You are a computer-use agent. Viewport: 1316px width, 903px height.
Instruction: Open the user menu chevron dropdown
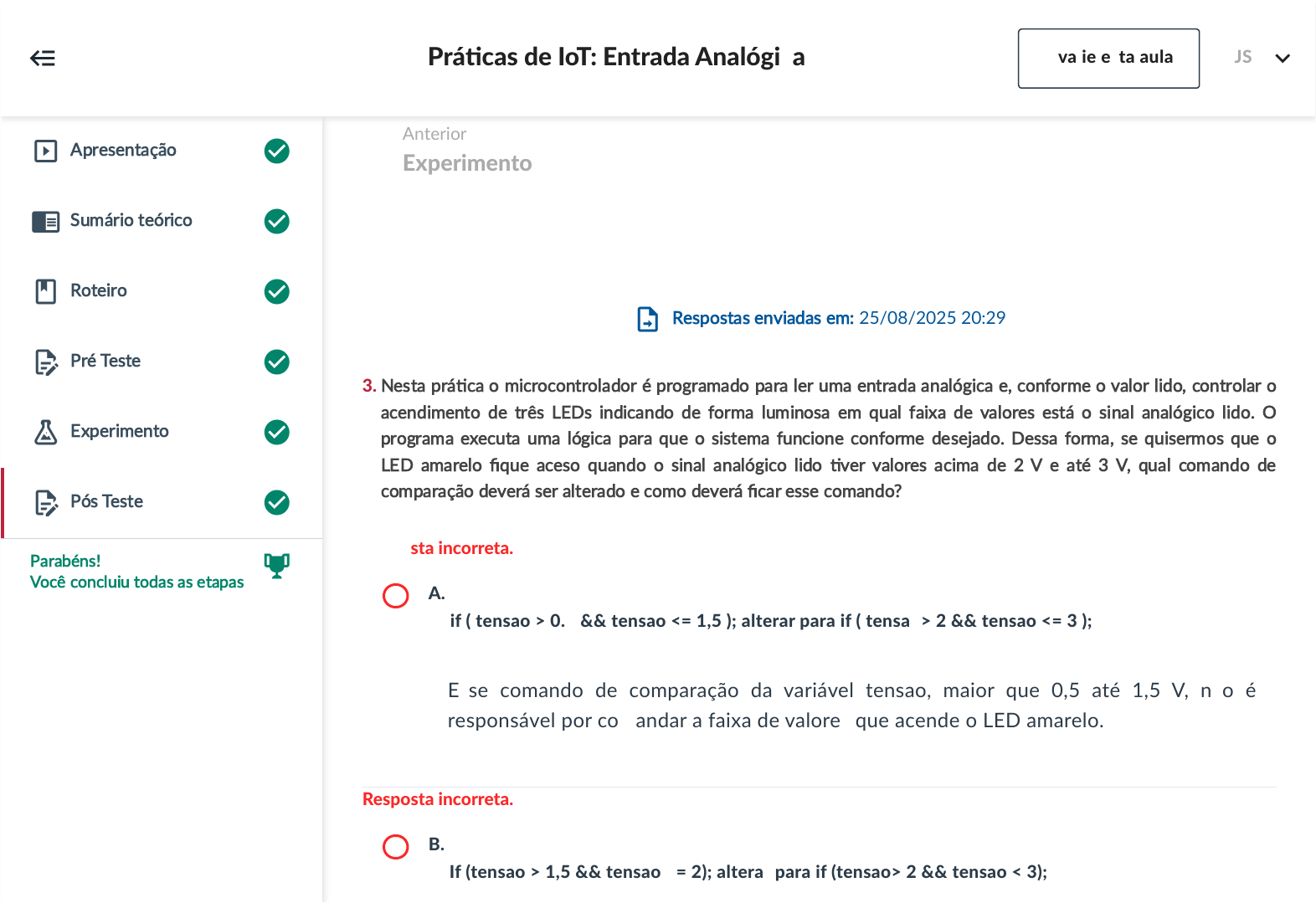pos(1282,58)
